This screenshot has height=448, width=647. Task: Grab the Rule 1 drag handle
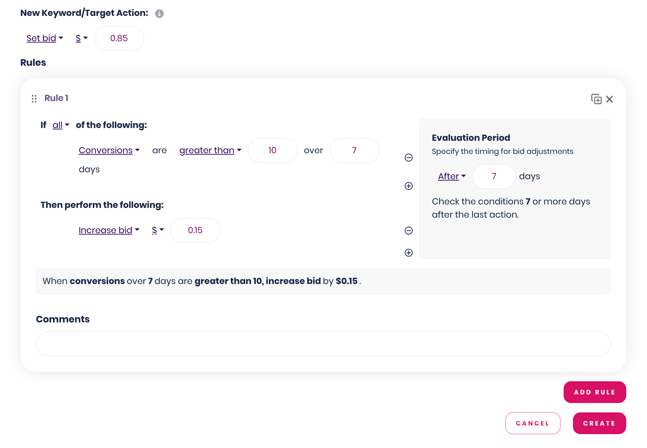pos(34,99)
